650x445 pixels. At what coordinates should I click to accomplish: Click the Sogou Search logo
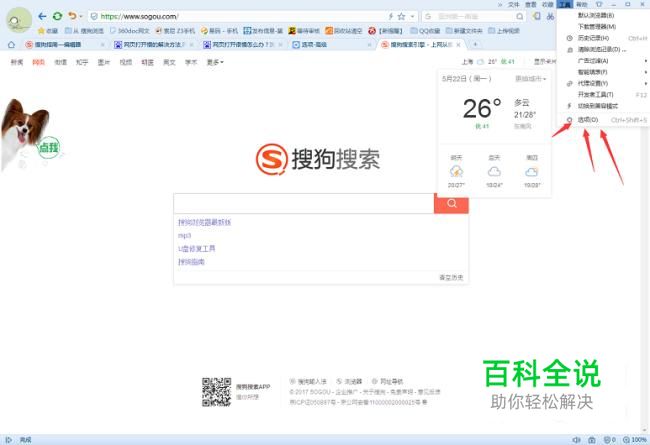tap(318, 159)
